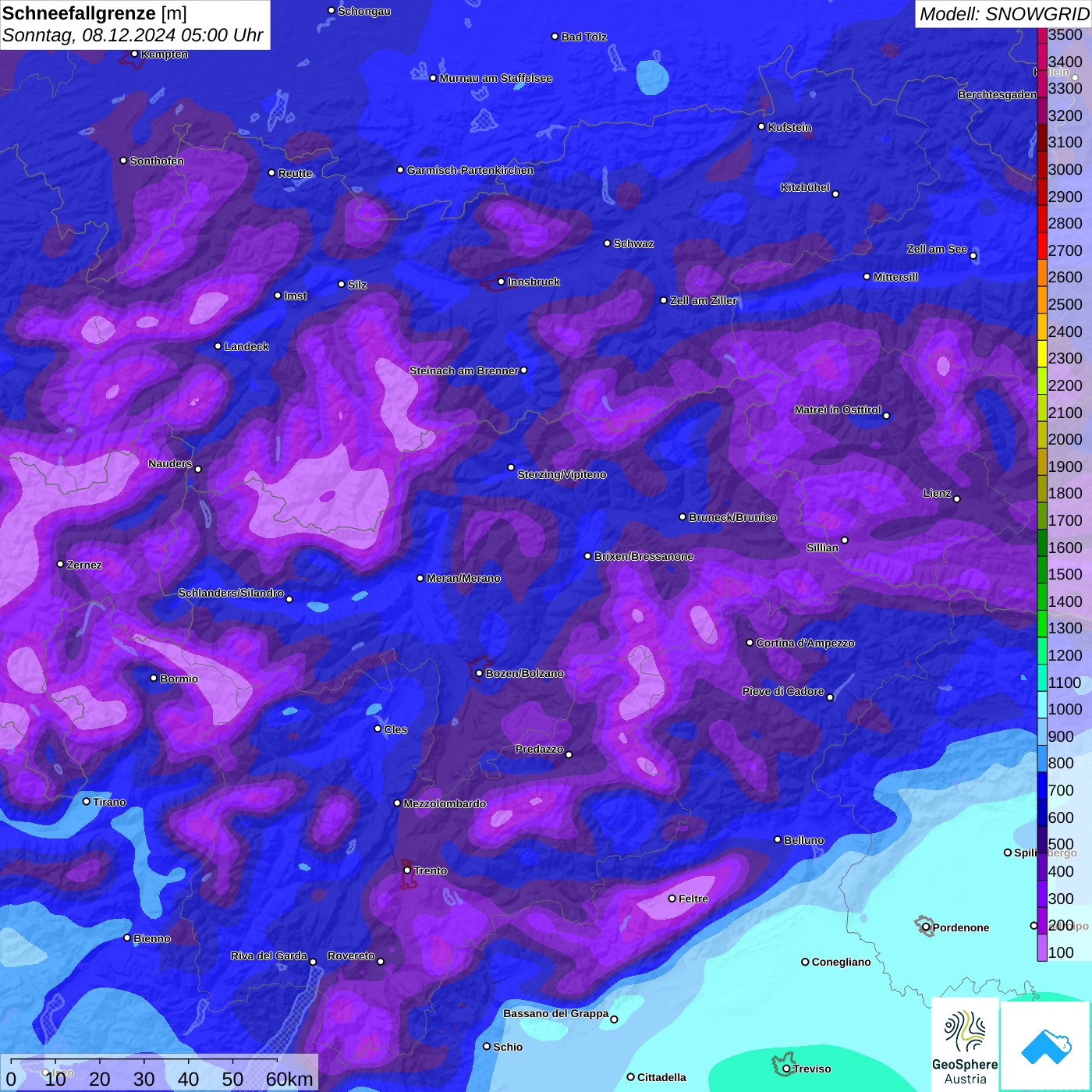Click the Riva del Garda label
Screen dimensions: 1092x1092
[269, 955]
